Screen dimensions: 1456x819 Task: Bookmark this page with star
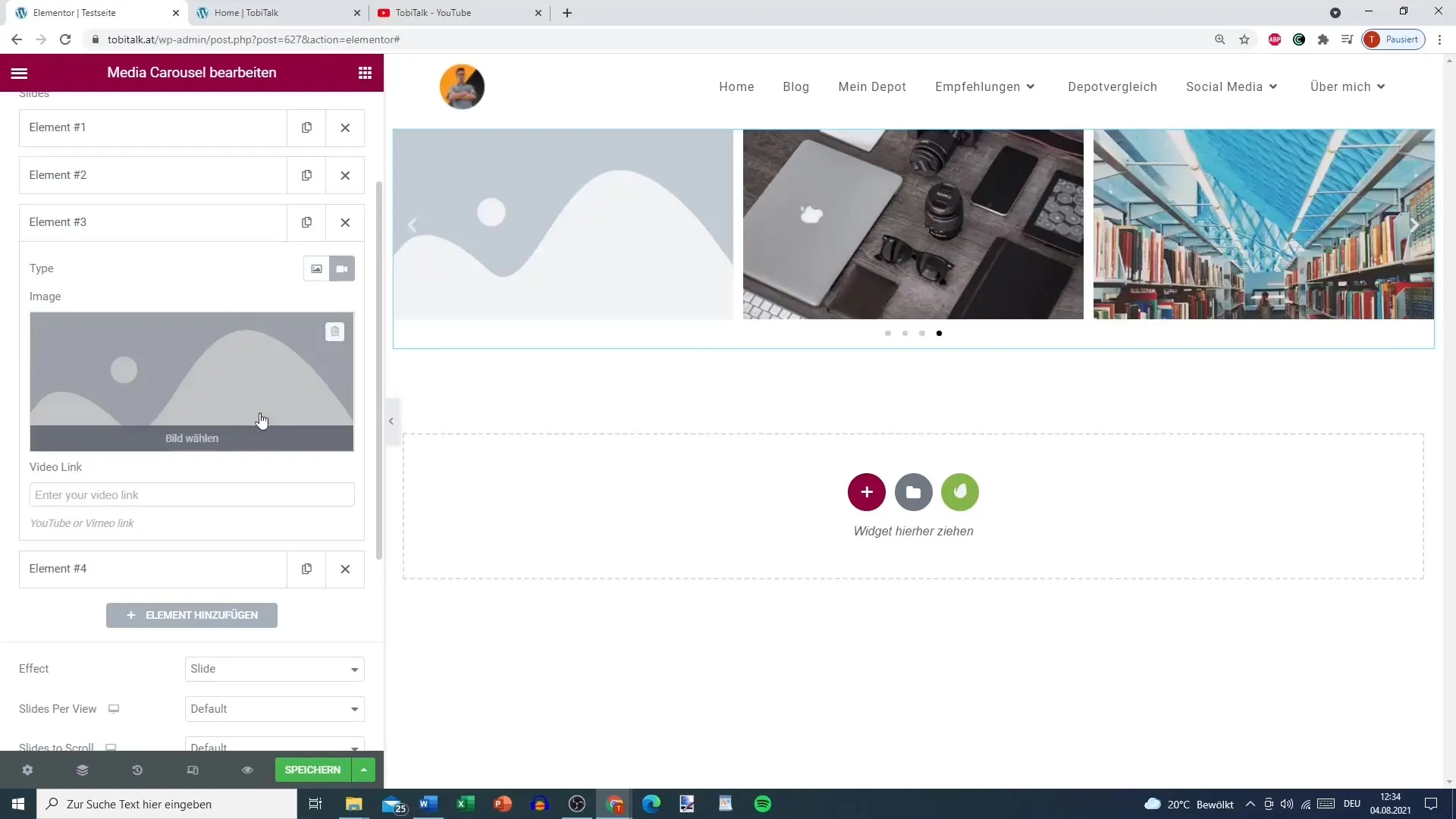pos(1244,39)
